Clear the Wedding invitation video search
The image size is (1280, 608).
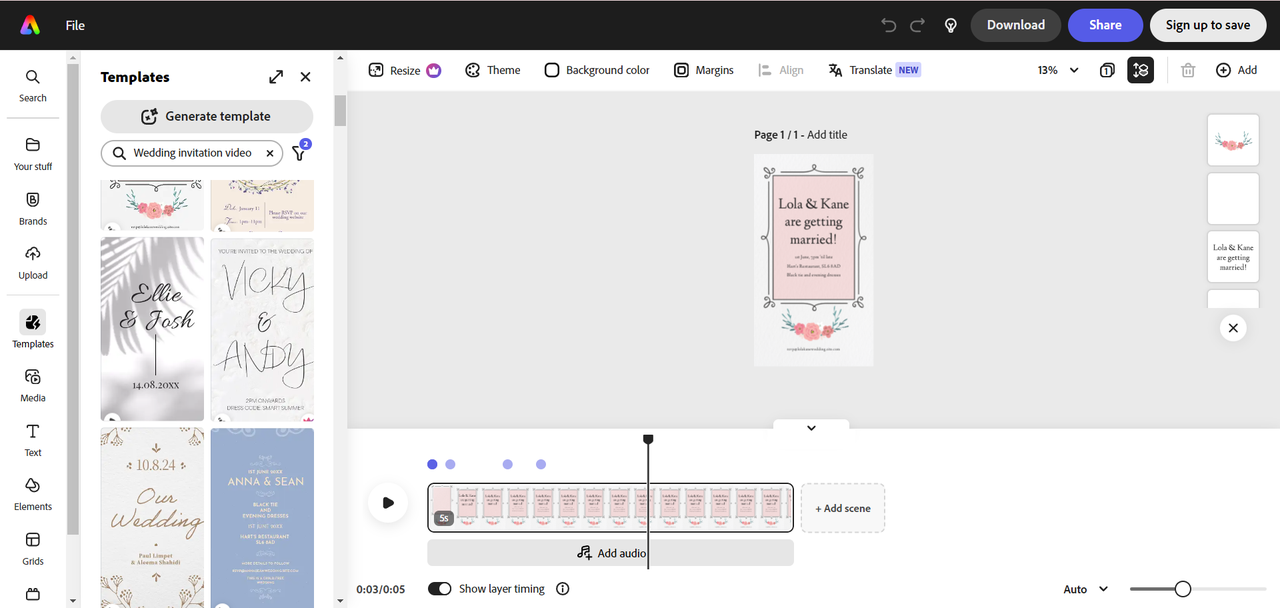click(x=270, y=153)
